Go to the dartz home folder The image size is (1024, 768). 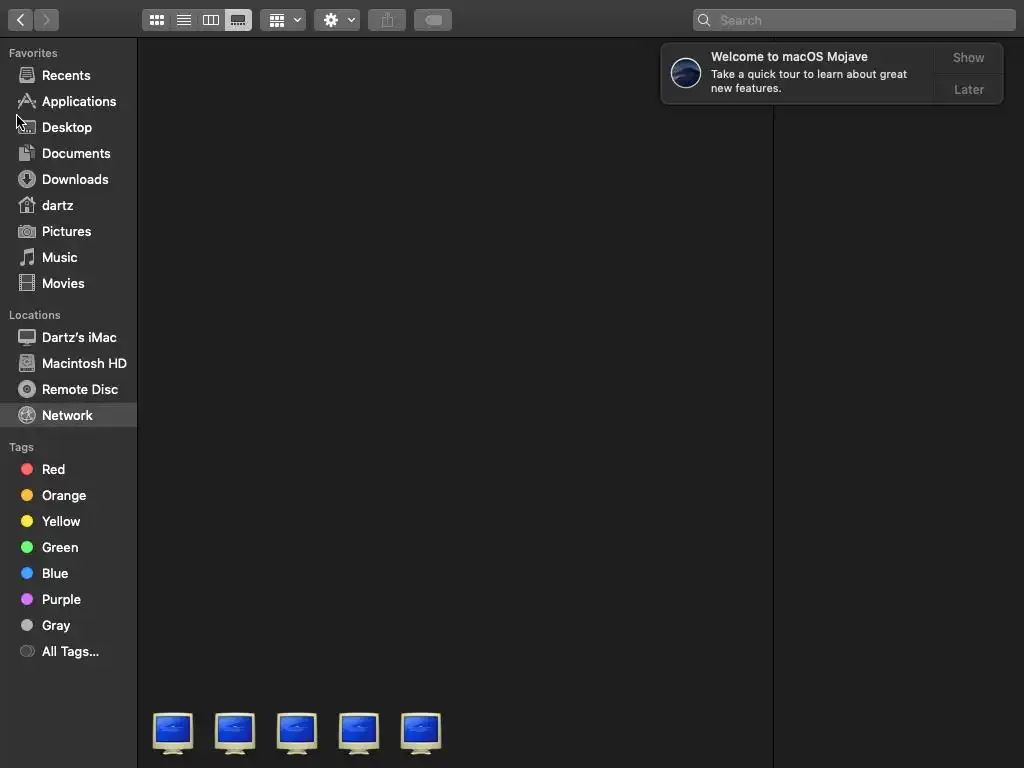click(69, 206)
